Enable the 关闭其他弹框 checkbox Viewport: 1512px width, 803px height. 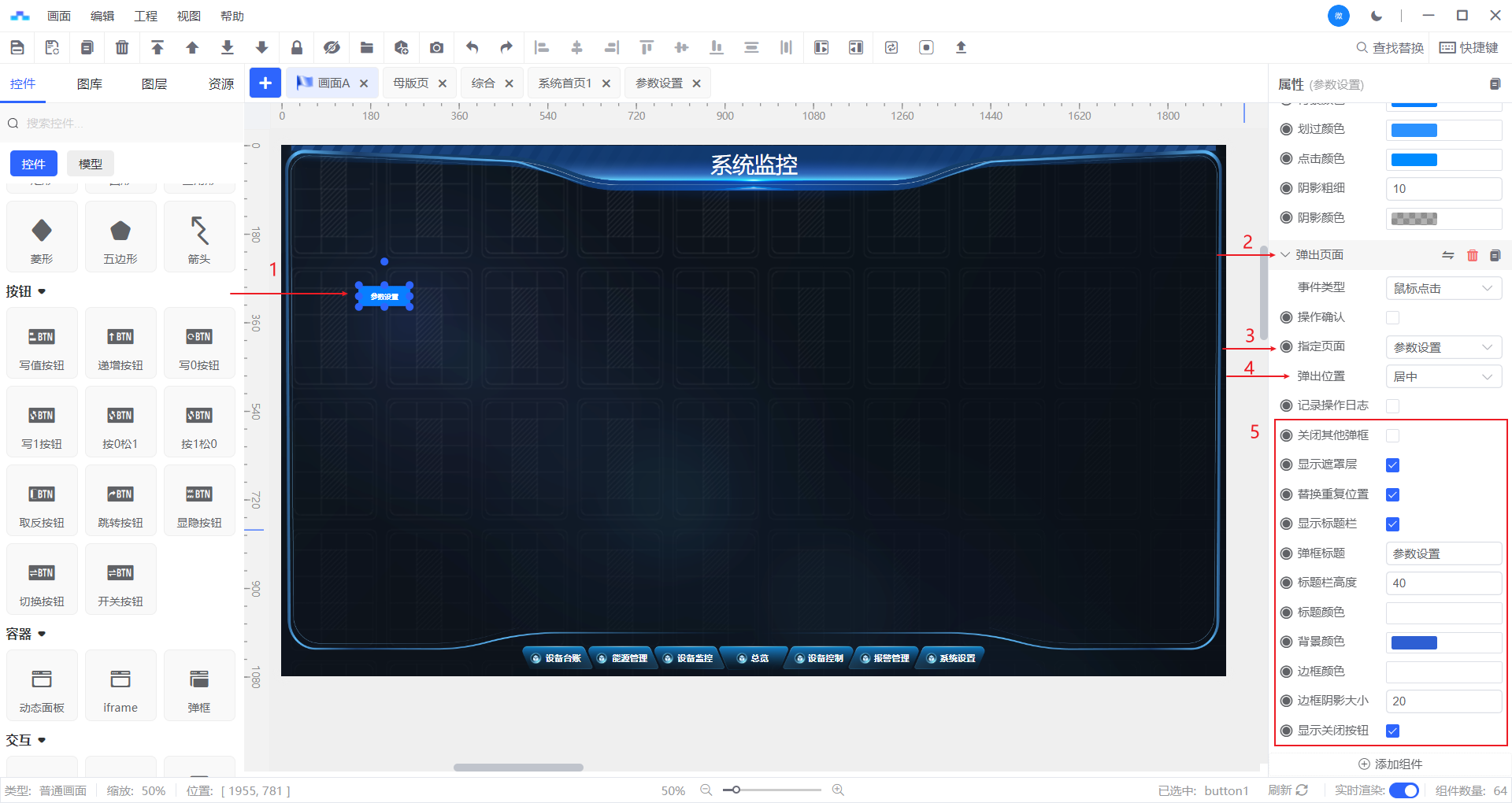click(x=1392, y=436)
